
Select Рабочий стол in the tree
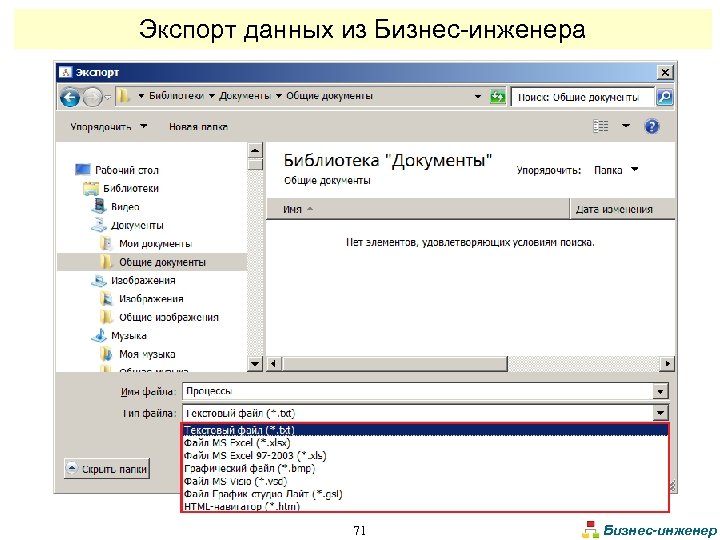point(127,170)
